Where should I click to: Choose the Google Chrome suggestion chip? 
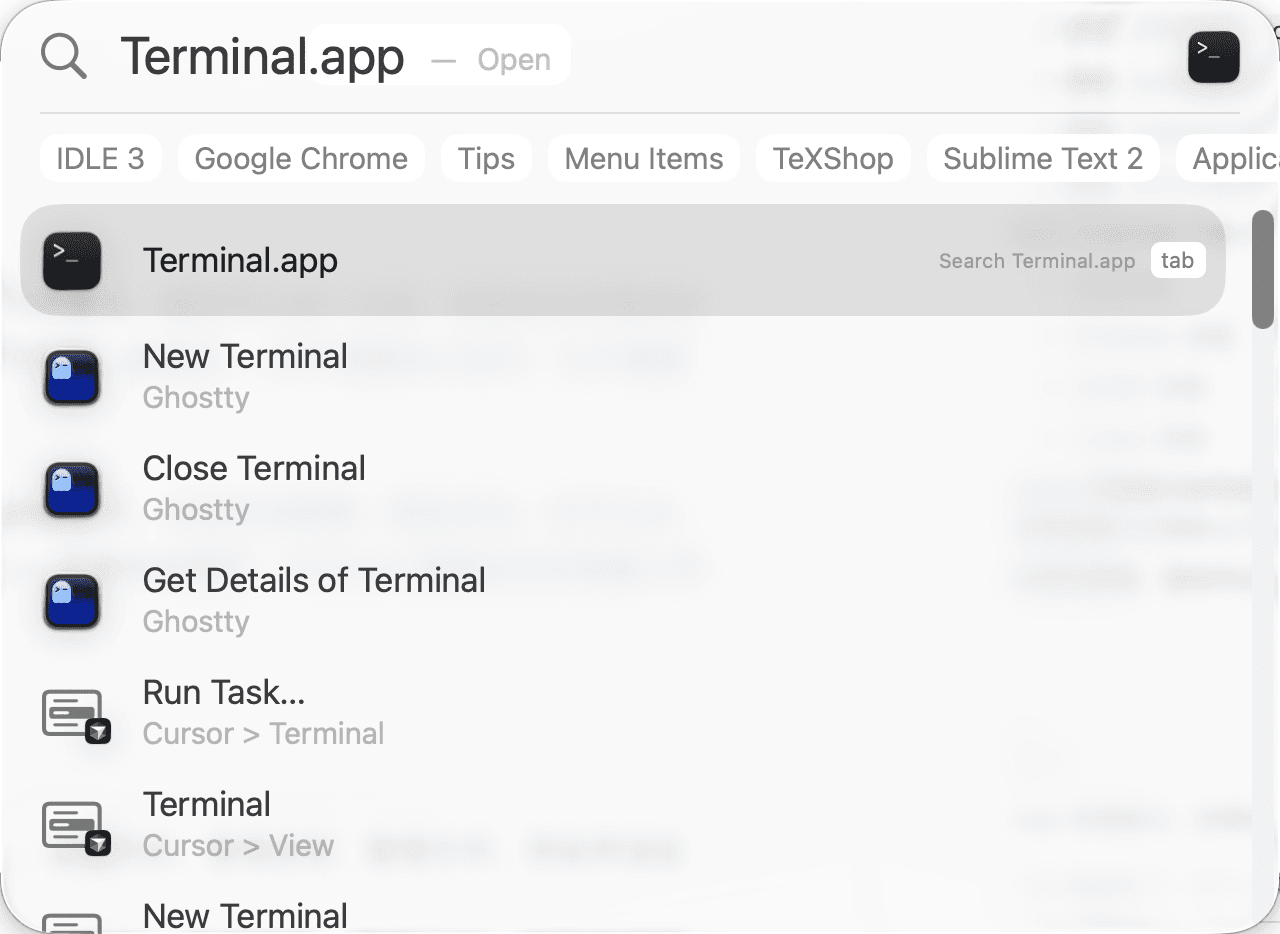point(300,157)
